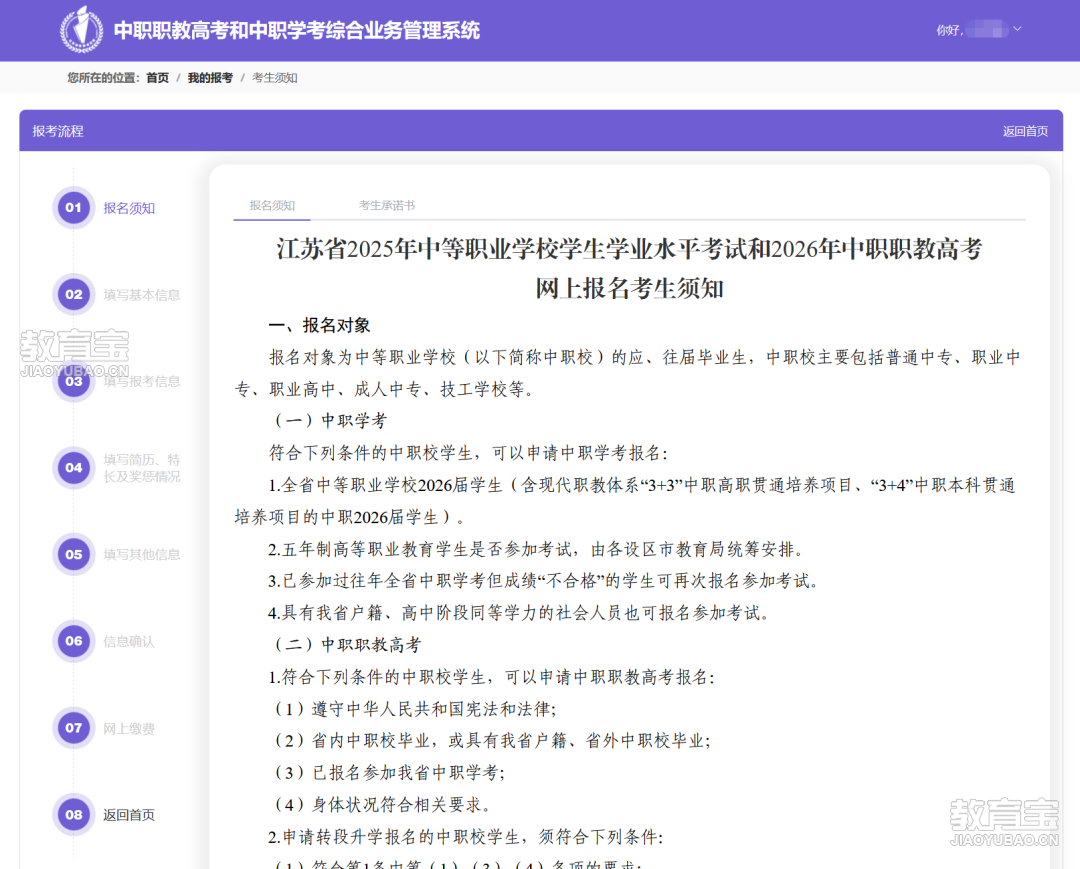Select step 05 circle icon

(74, 554)
